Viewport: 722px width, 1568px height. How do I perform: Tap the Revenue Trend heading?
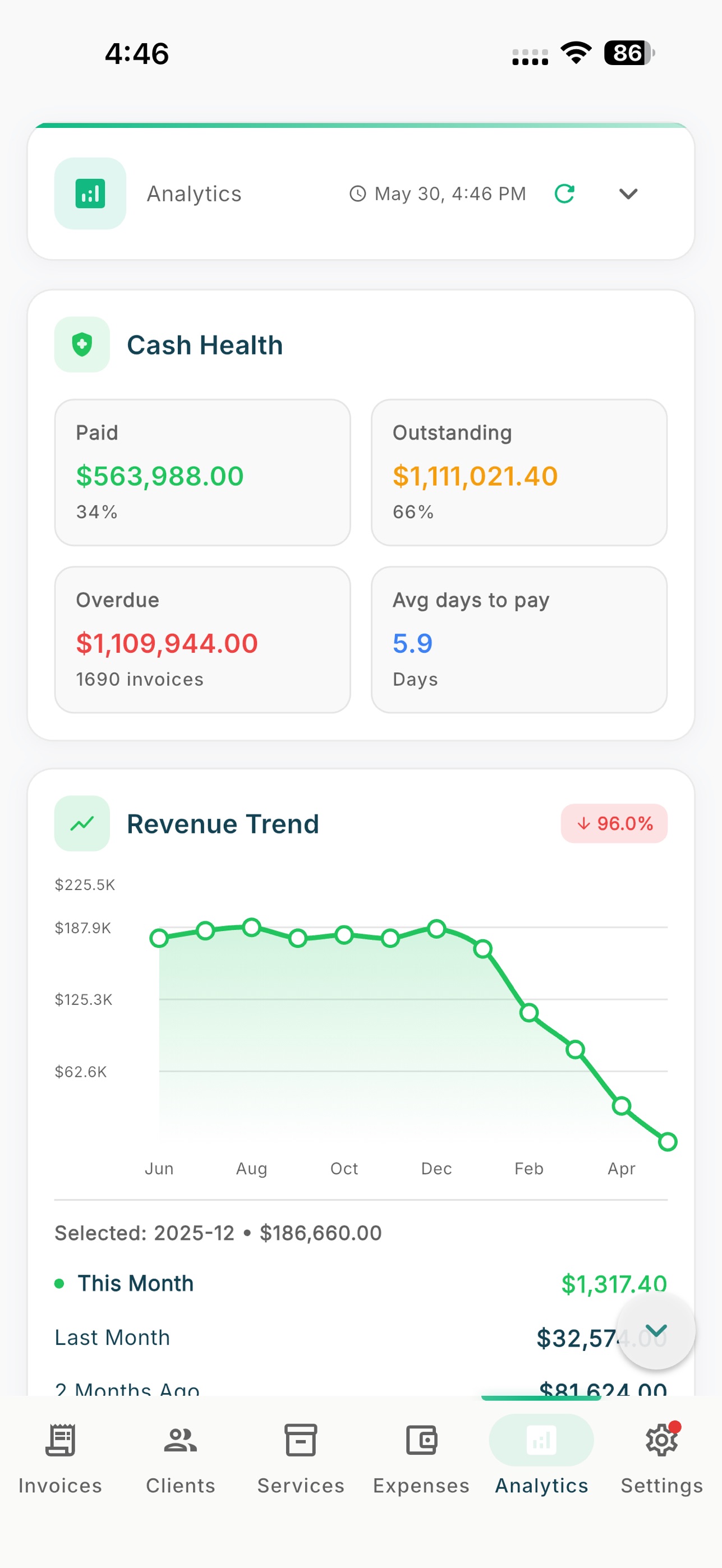(x=223, y=824)
